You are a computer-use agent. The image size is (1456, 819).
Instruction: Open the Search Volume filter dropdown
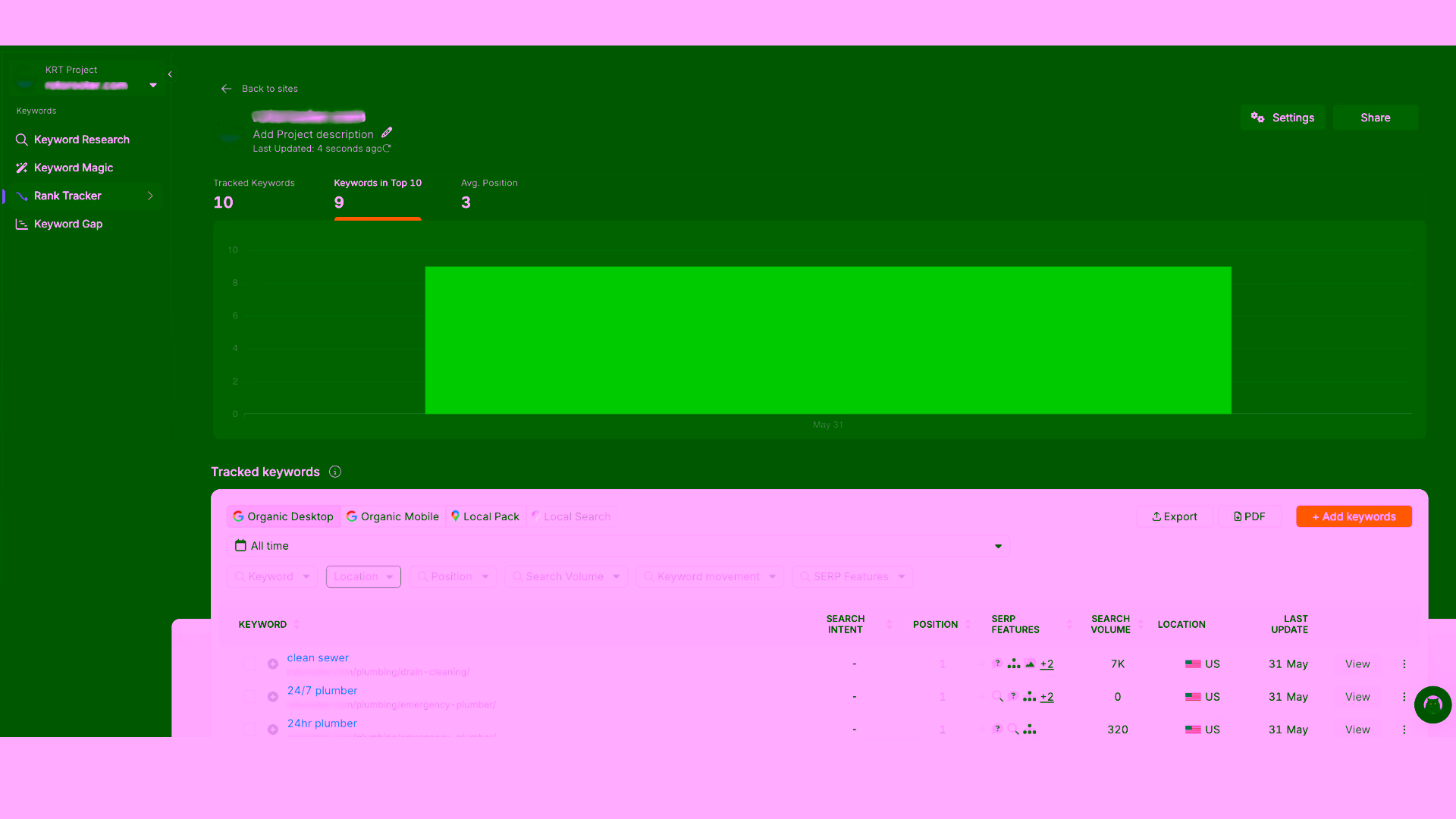coord(566,576)
